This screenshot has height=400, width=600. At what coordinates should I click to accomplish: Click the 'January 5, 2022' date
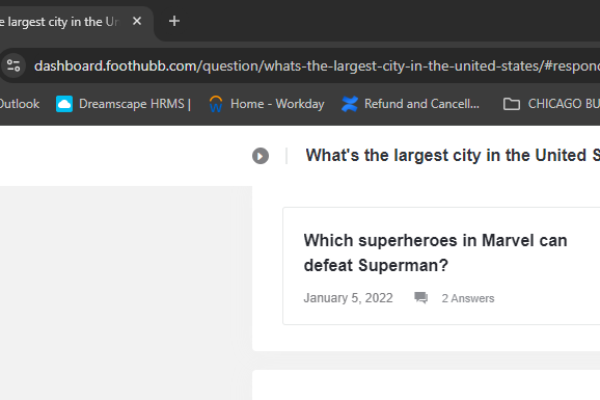click(348, 298)
